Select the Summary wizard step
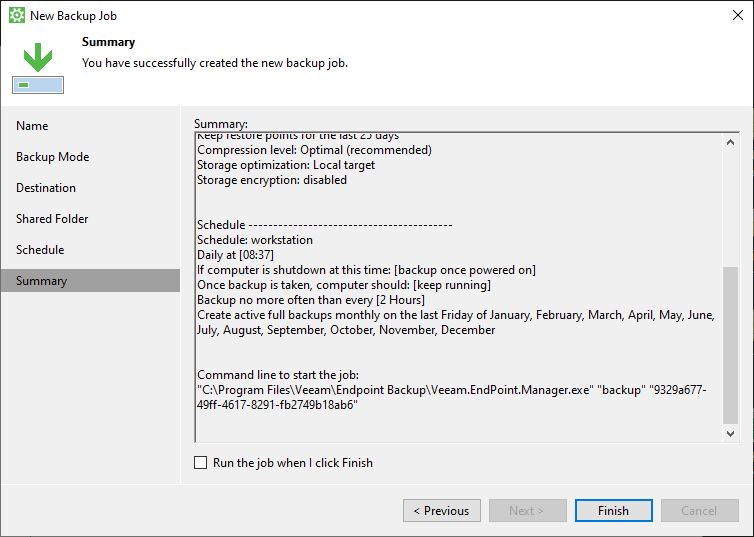The image size is (754, 537). [90, 281]
